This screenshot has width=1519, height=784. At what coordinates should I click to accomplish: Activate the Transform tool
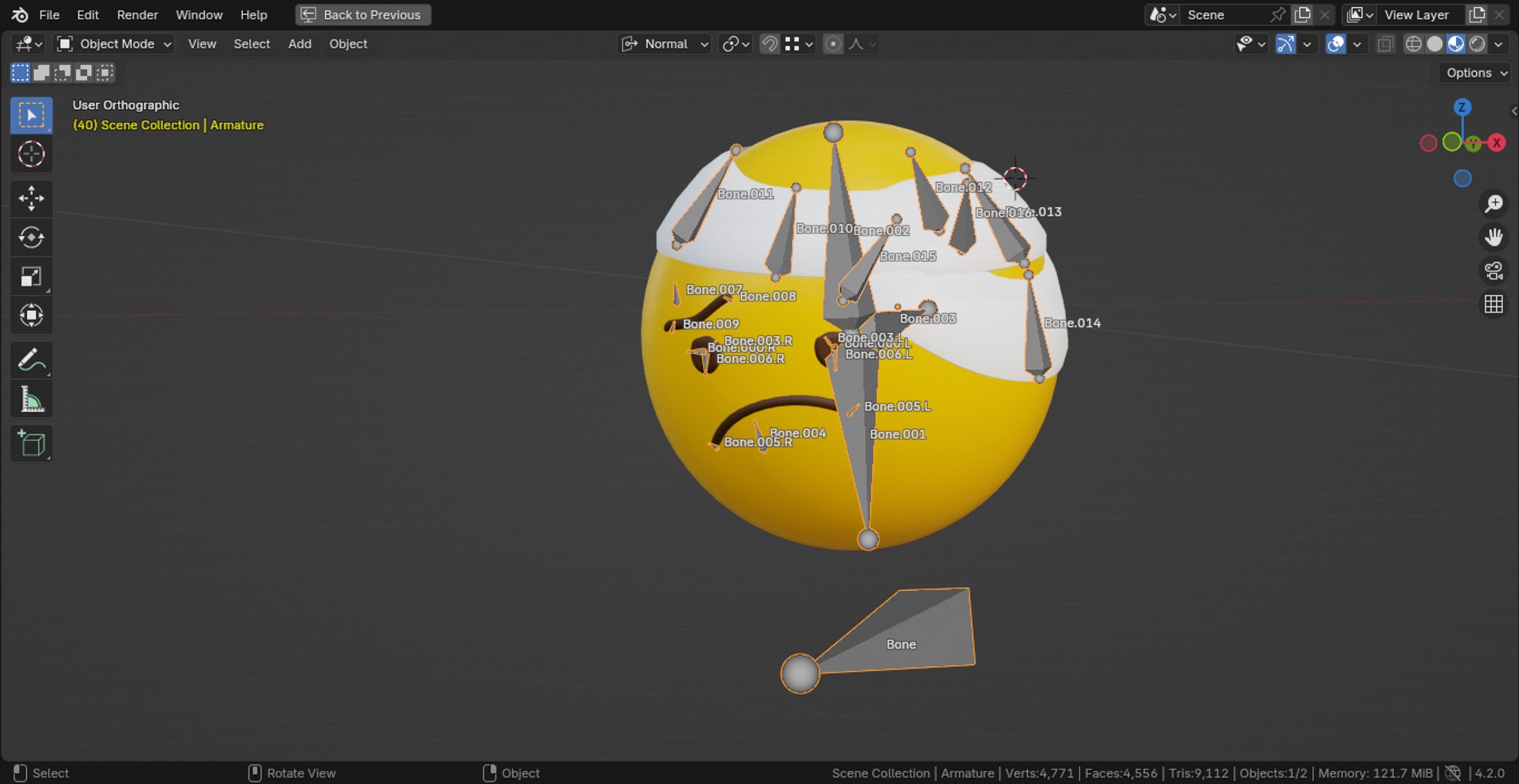(x=32, y=315)
